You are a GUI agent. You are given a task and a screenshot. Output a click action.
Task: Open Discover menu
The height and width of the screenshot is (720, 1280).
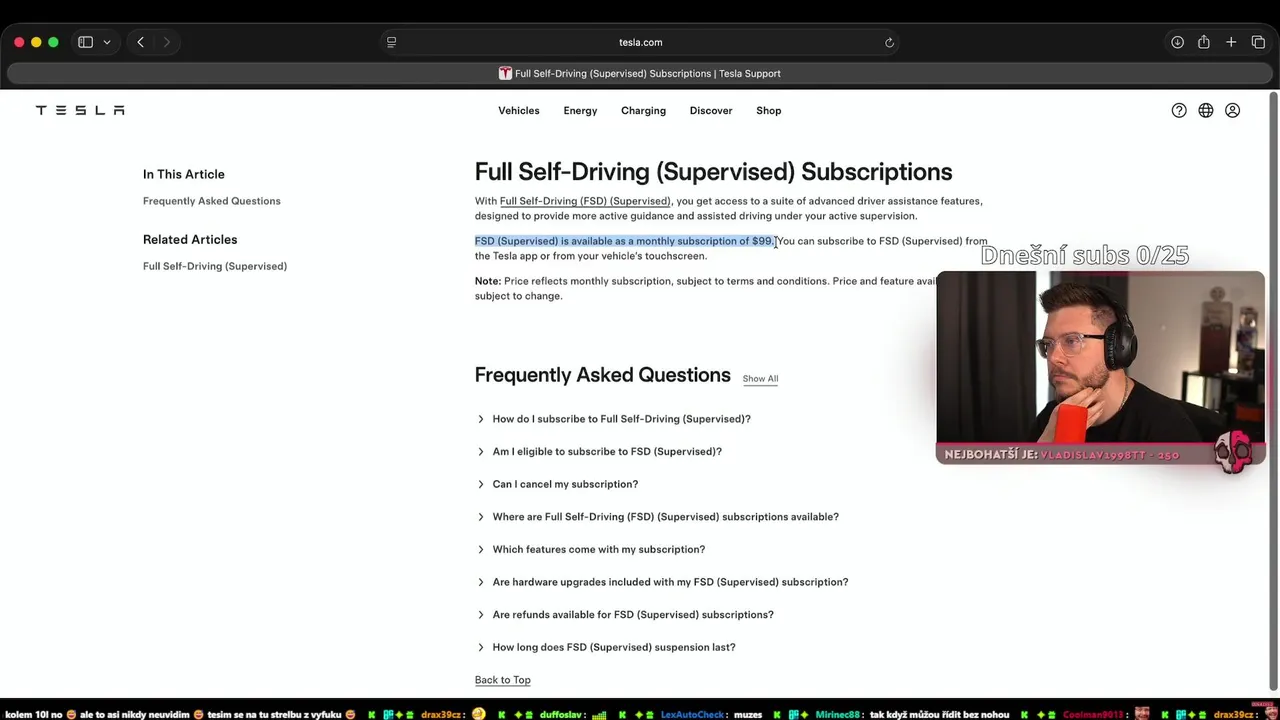(x=711, y=110)
